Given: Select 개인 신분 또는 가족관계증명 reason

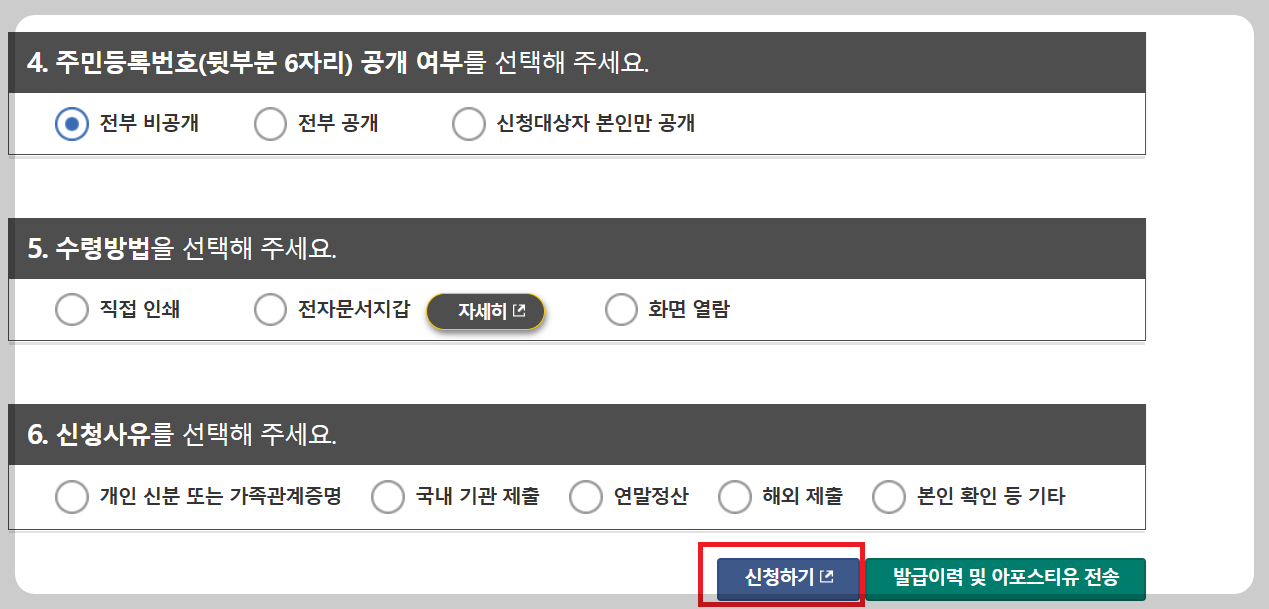Looking at the screenshot, I should click(71, 496).
